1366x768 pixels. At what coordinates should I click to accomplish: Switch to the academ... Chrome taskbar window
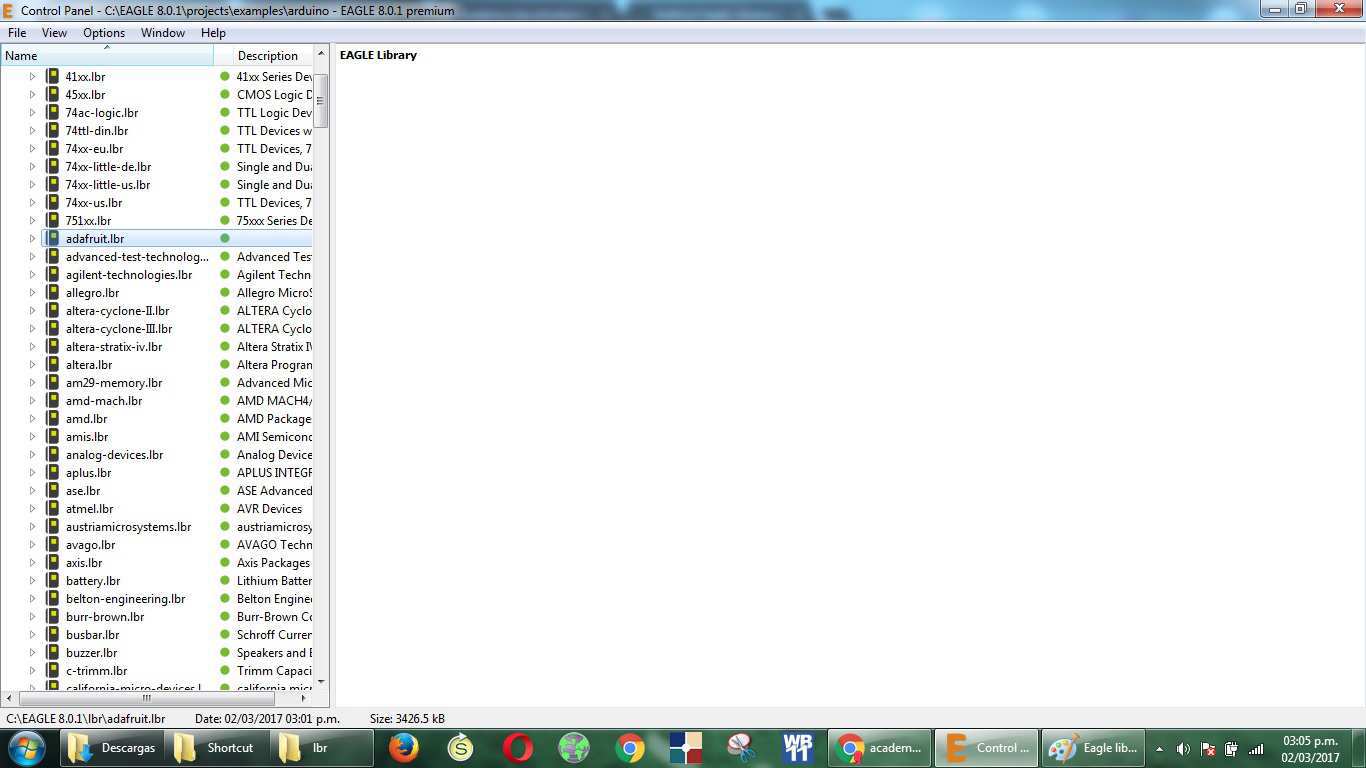pos(880,748)
